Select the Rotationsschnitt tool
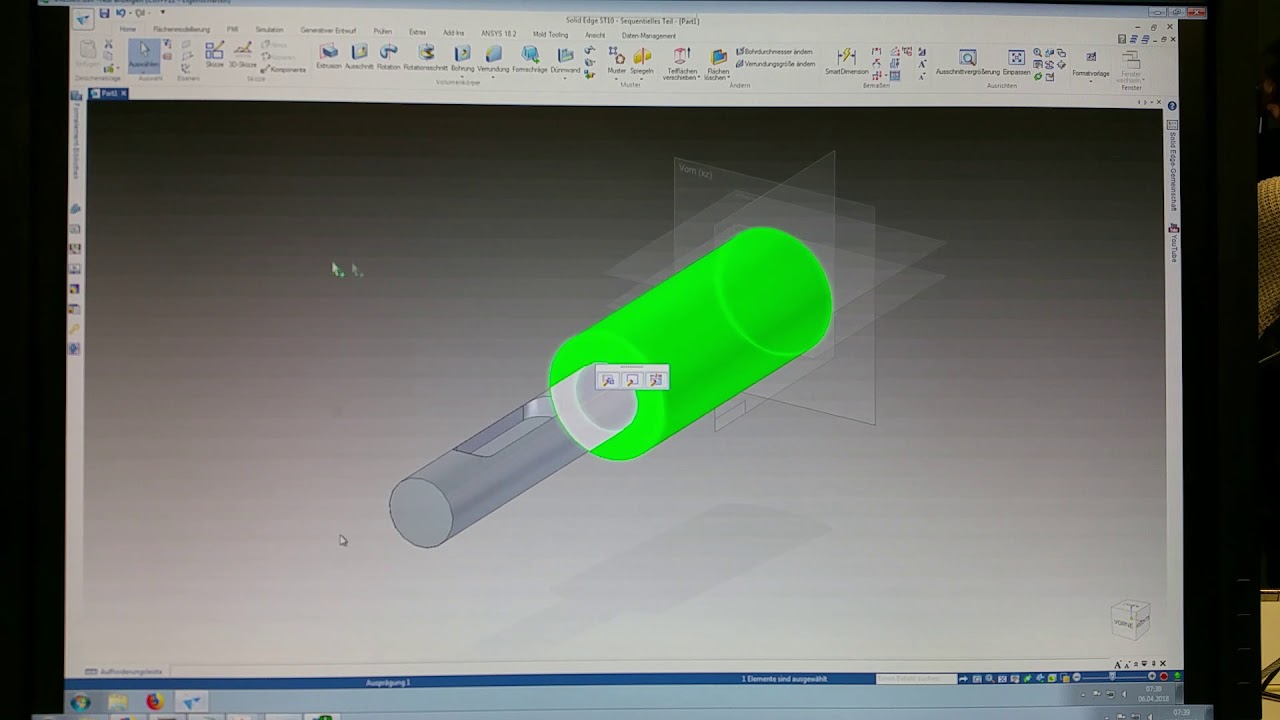Viewport: 1280px width, 720px height. point(426,58)
